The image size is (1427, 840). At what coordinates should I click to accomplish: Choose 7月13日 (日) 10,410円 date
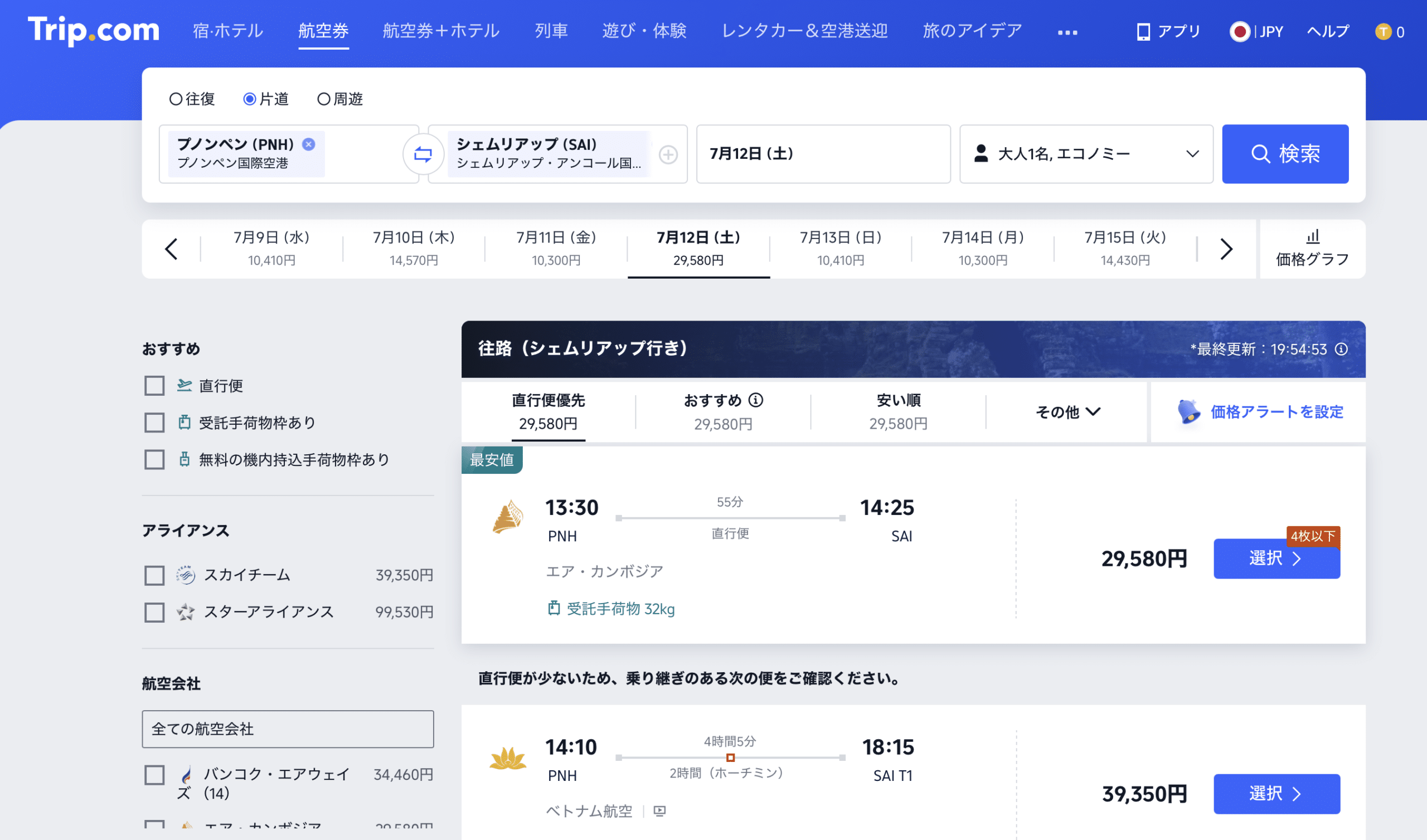[x=841, y=249]
